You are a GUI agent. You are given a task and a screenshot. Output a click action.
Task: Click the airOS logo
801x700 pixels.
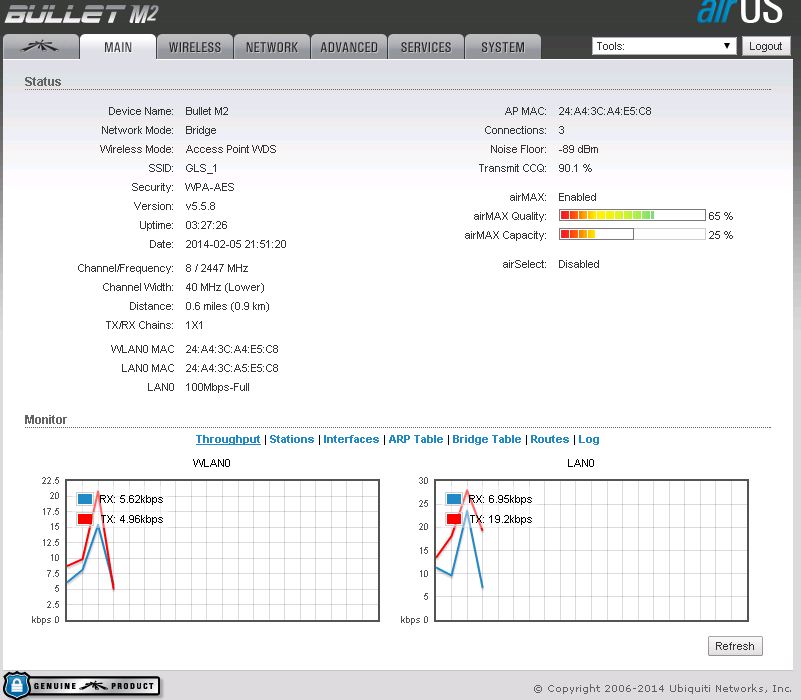coord(740,11)
